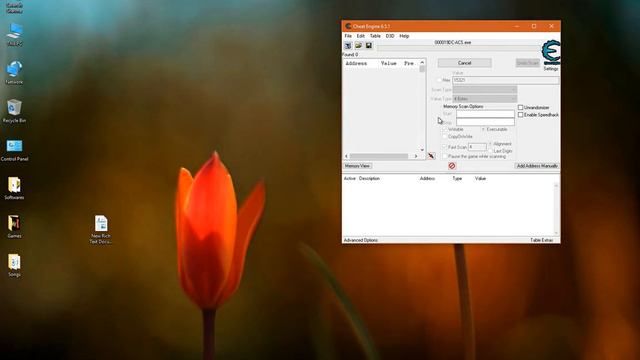Click the process name text above progress bar
This screenshot has width=640, height=360.
[x=453, y=42]
